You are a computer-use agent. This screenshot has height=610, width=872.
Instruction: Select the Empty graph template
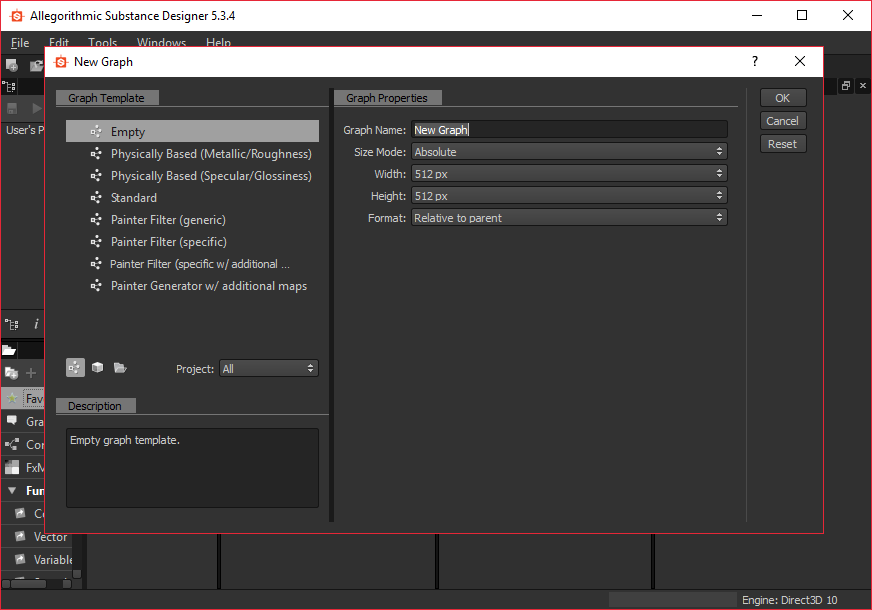click(x=192, y=131)
